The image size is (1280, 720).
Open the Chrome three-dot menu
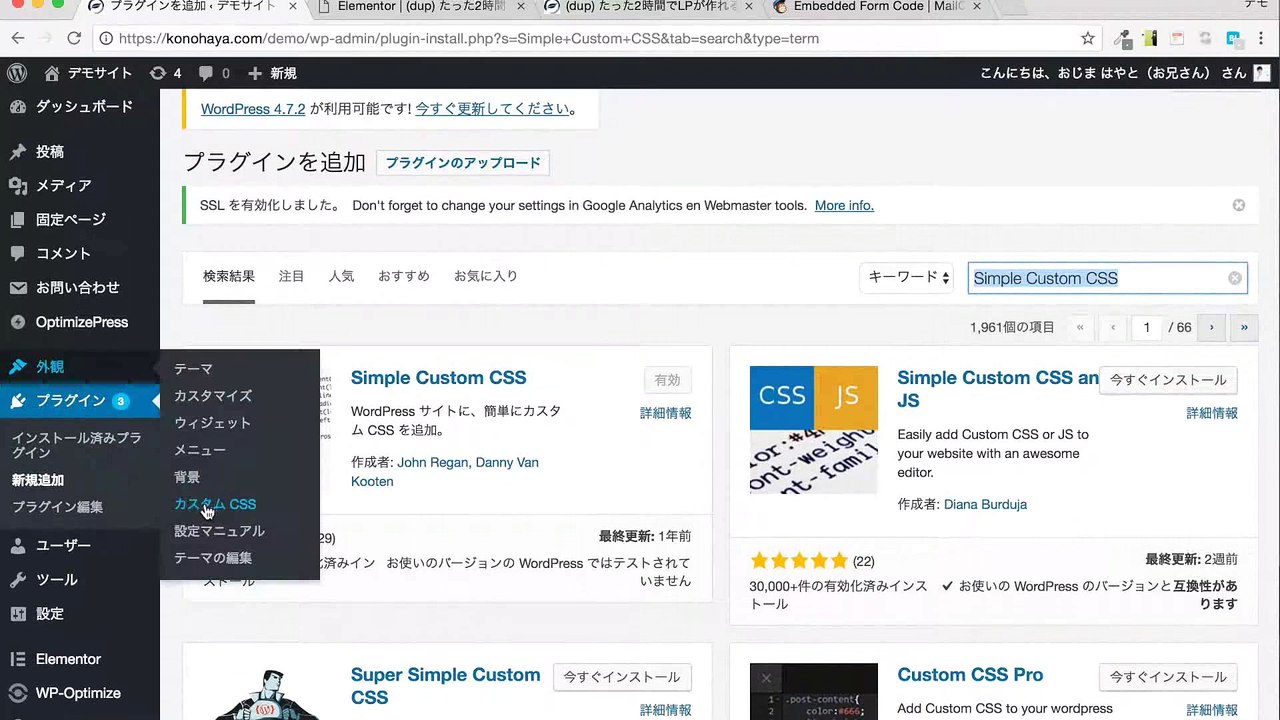coord(1262,39)
